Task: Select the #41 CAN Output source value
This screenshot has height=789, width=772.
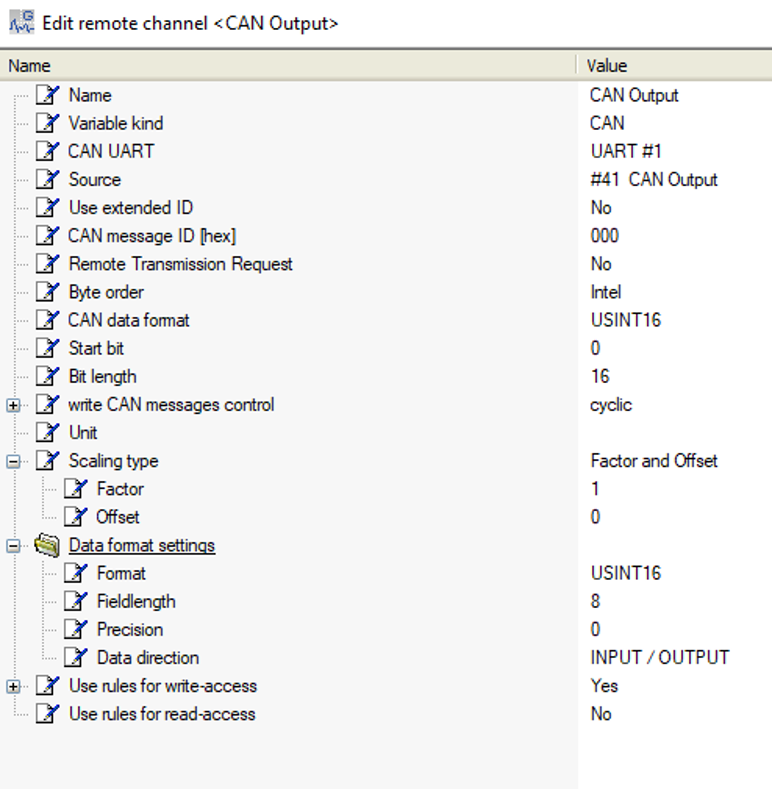Action: pos(654,180)
